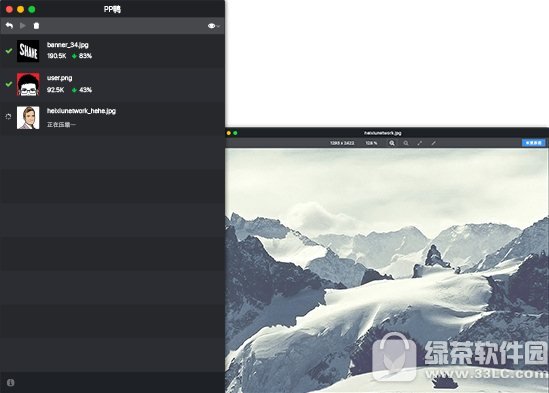Click the zoom-in magnifier in preview toolbar
Screen dimensions: 549x393
(392, 143)
